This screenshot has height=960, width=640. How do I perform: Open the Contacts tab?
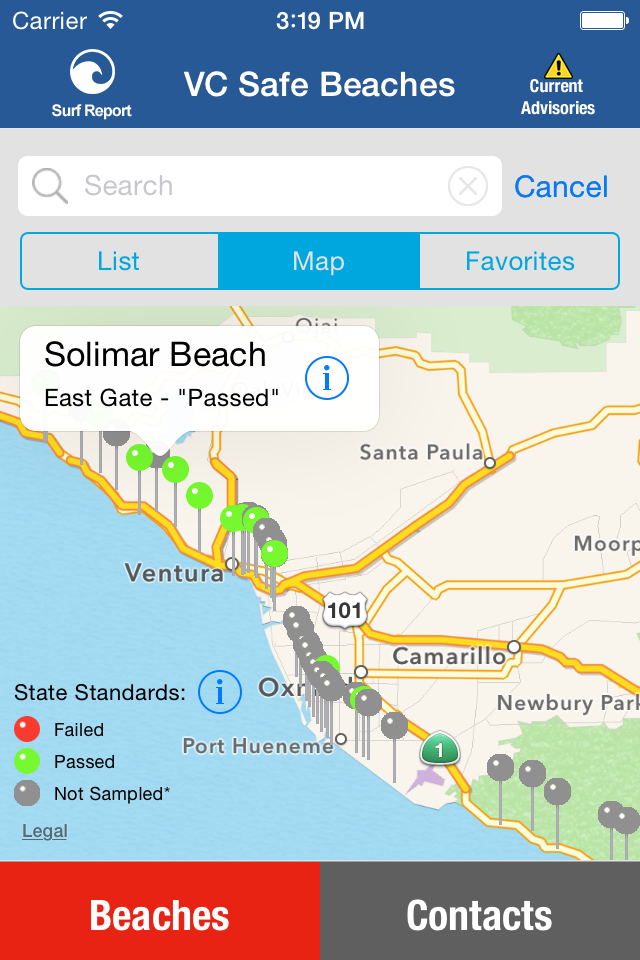480,915
